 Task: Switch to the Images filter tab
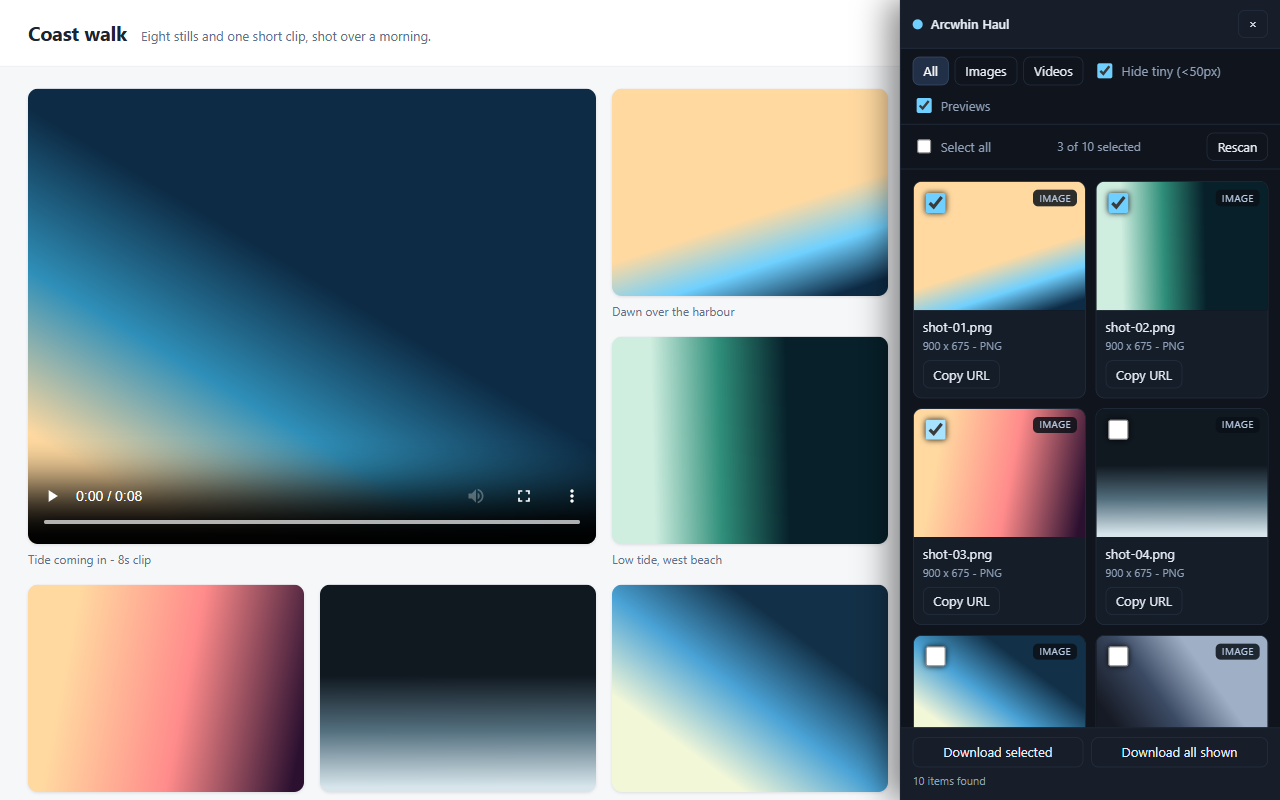[x=986, y=71]
